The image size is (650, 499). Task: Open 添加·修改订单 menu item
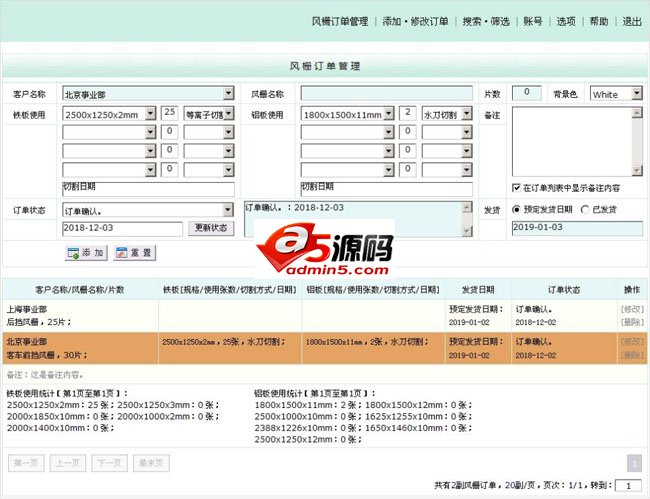click(x=415, y=21)
